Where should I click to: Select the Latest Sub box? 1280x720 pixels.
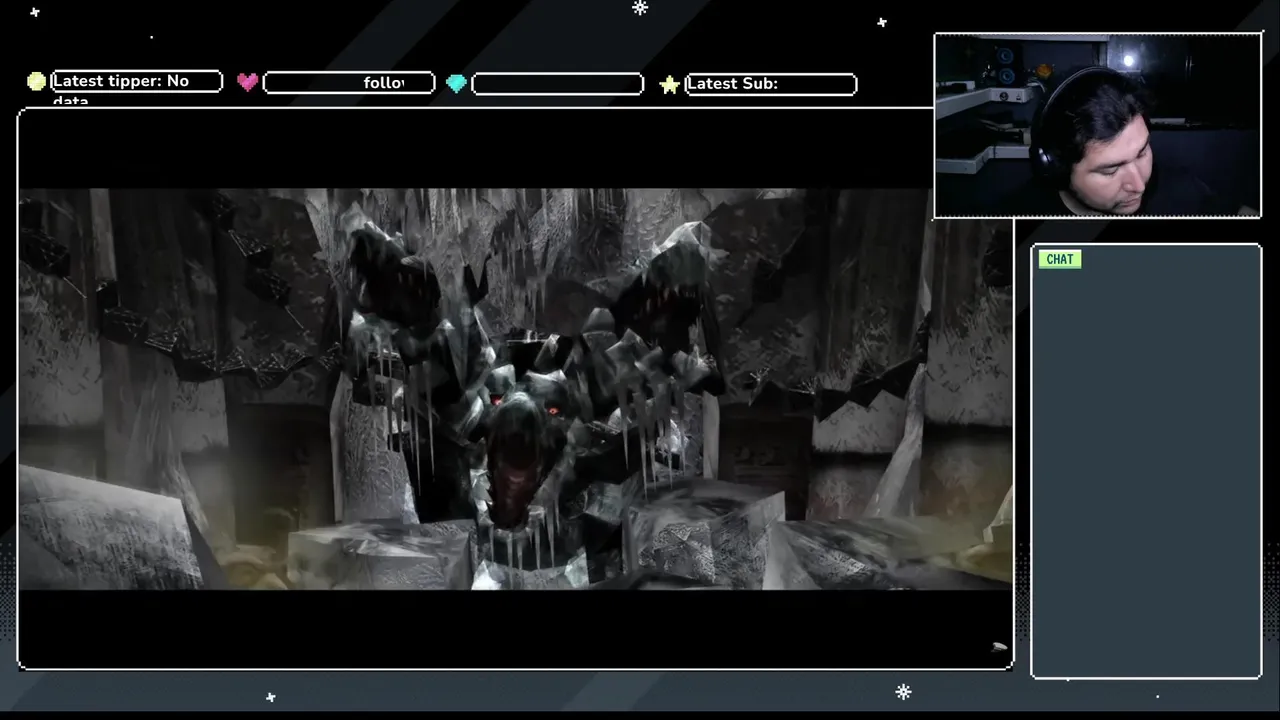point(771,84)
